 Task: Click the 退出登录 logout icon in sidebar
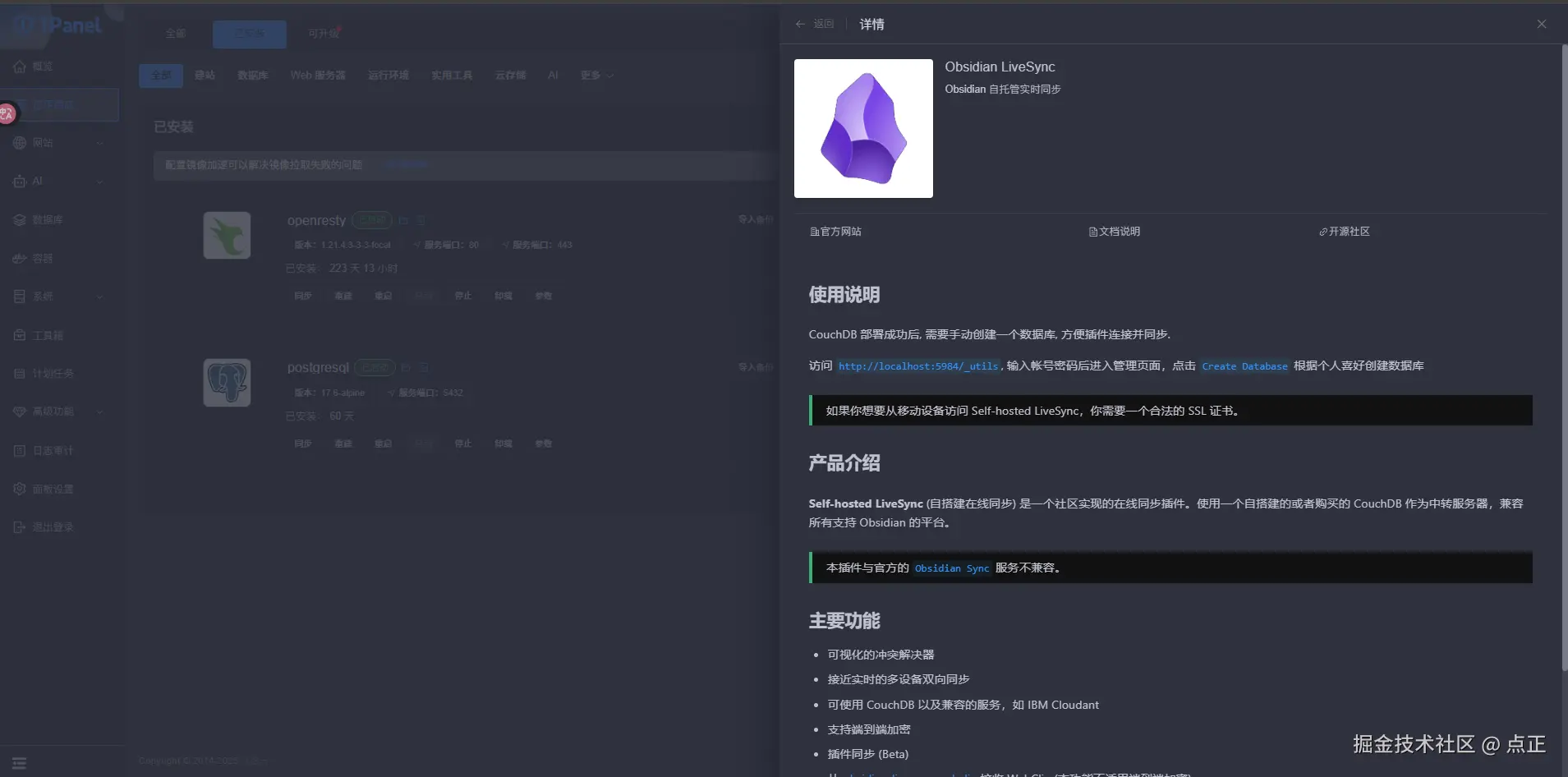[20, 527]
